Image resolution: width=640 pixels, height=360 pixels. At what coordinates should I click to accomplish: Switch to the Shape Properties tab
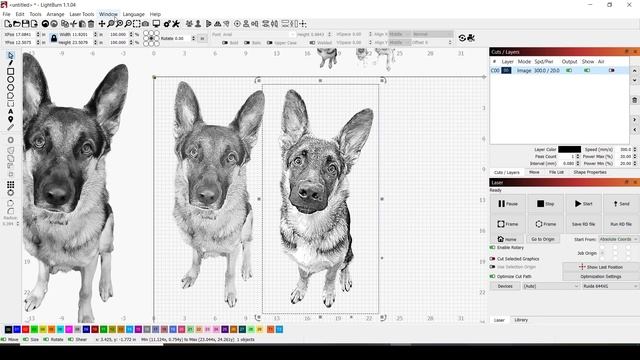[590, 172]
